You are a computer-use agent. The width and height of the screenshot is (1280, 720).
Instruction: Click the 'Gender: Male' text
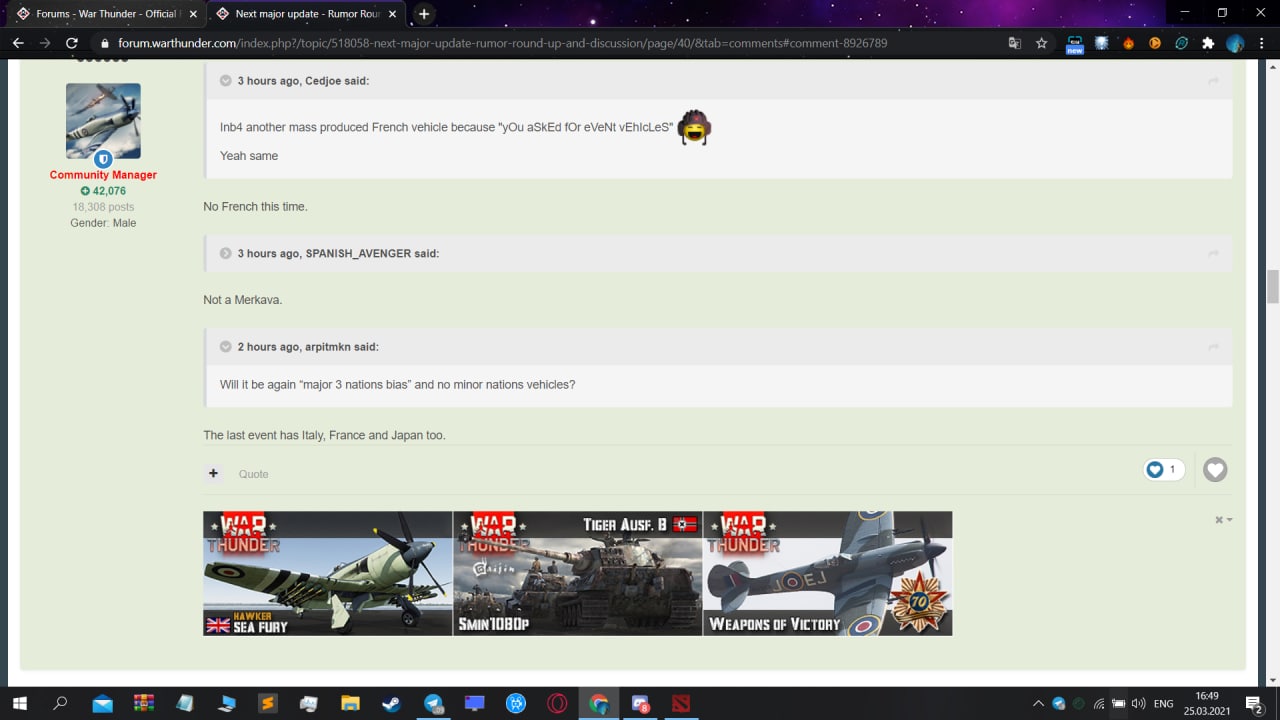tap(103, 223)
